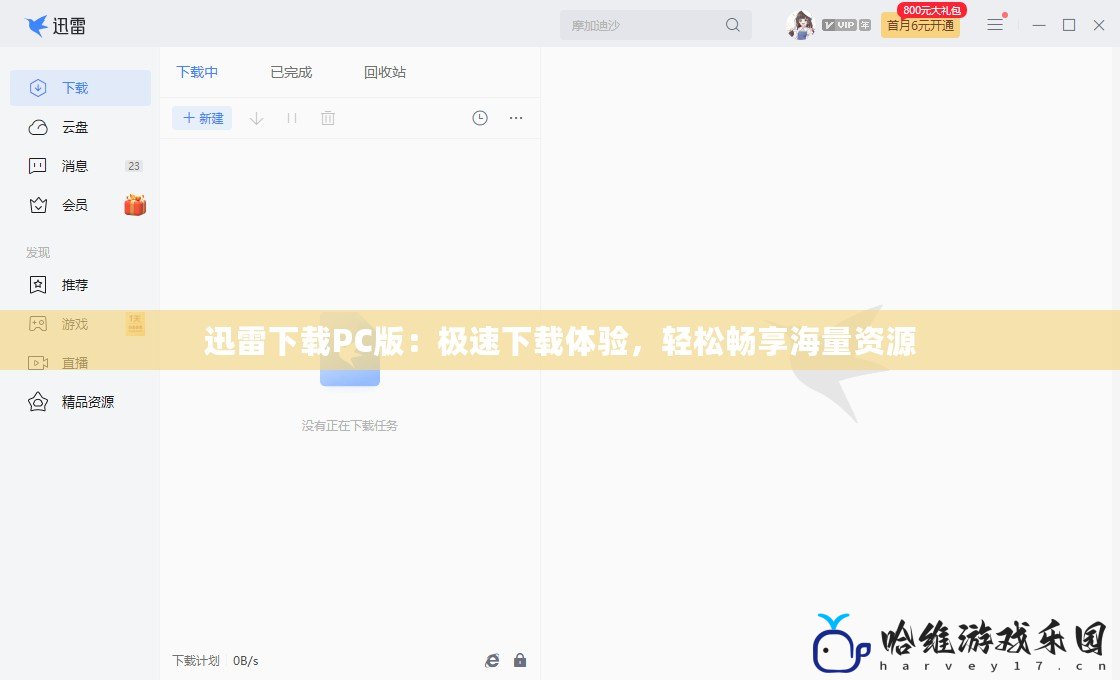Screen dimensions: 1120x680
Task: Open the 云盘 cloud drive section
Action: pos(81,127)
